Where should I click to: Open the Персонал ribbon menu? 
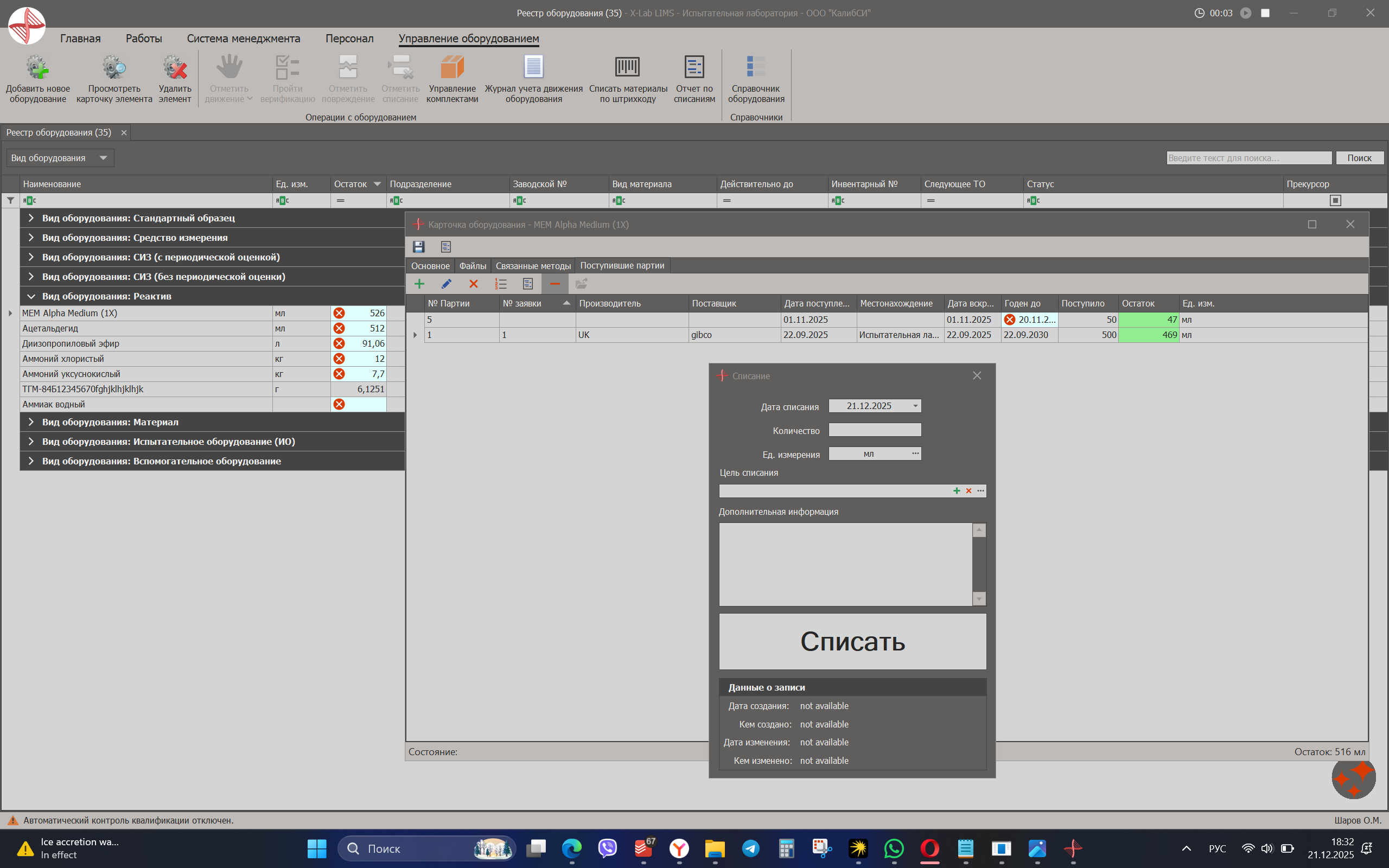(x=349, y=39)
